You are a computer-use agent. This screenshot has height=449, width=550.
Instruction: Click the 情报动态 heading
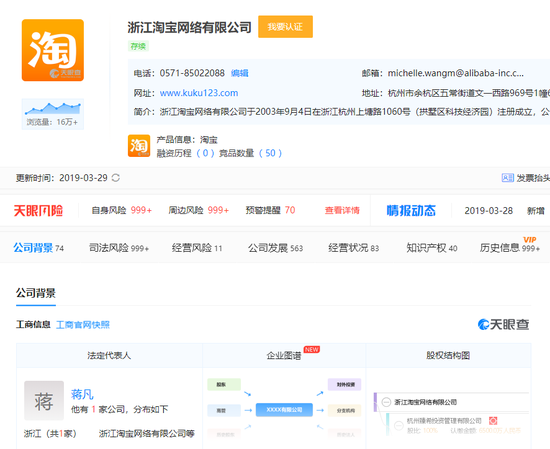[411, 210]
